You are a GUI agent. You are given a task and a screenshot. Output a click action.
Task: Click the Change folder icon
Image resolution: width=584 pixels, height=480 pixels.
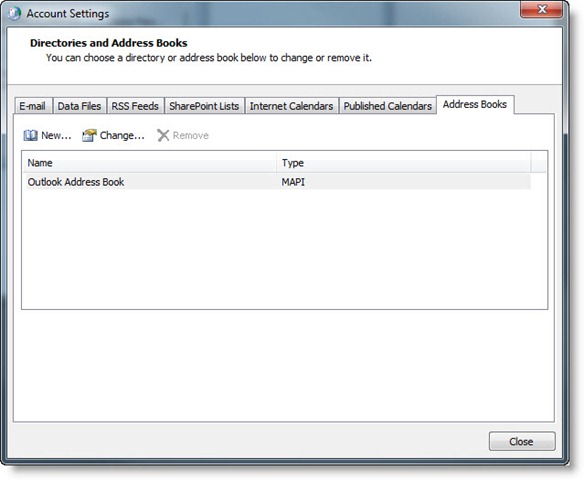[89, 136]
